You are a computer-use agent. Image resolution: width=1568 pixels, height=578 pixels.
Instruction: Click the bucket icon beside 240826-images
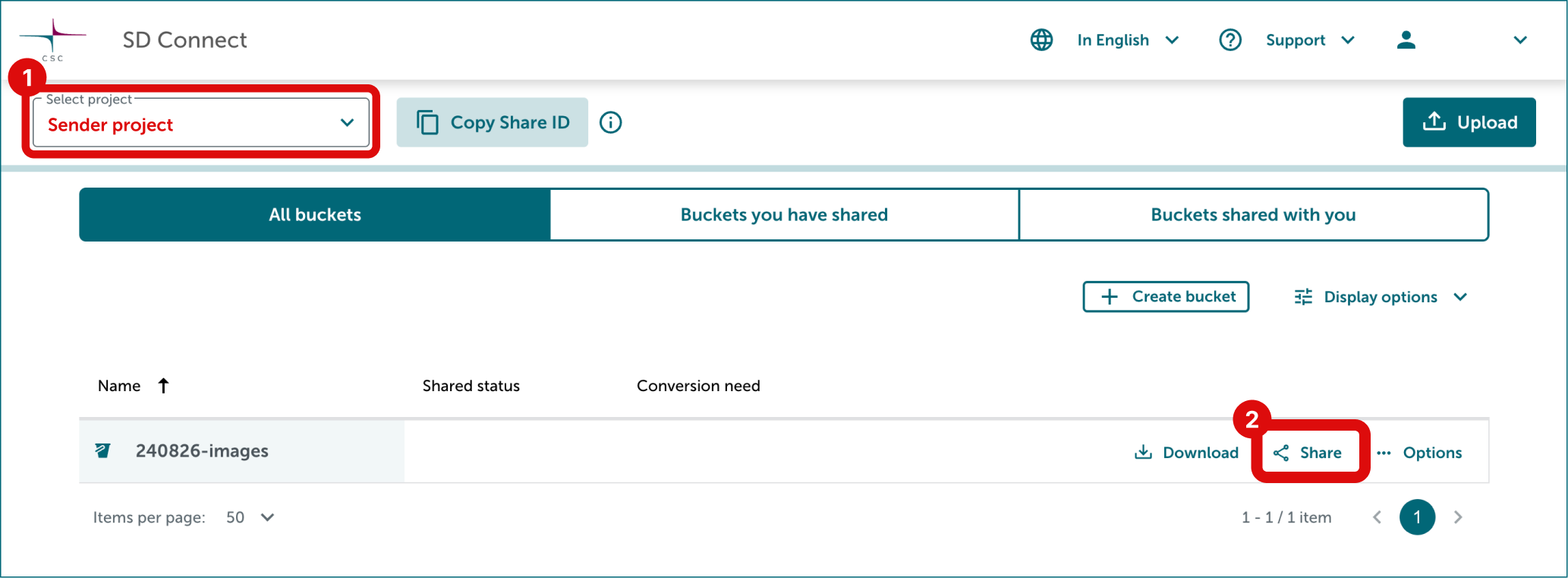pos(102,450)
